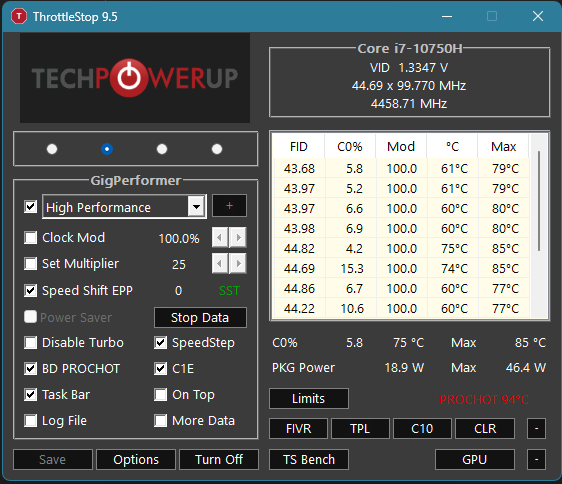Screen dimensions: 562x484
Task: Click the CLR button to reset maximums
Action: pyautogui.click(x=485, y=429)
